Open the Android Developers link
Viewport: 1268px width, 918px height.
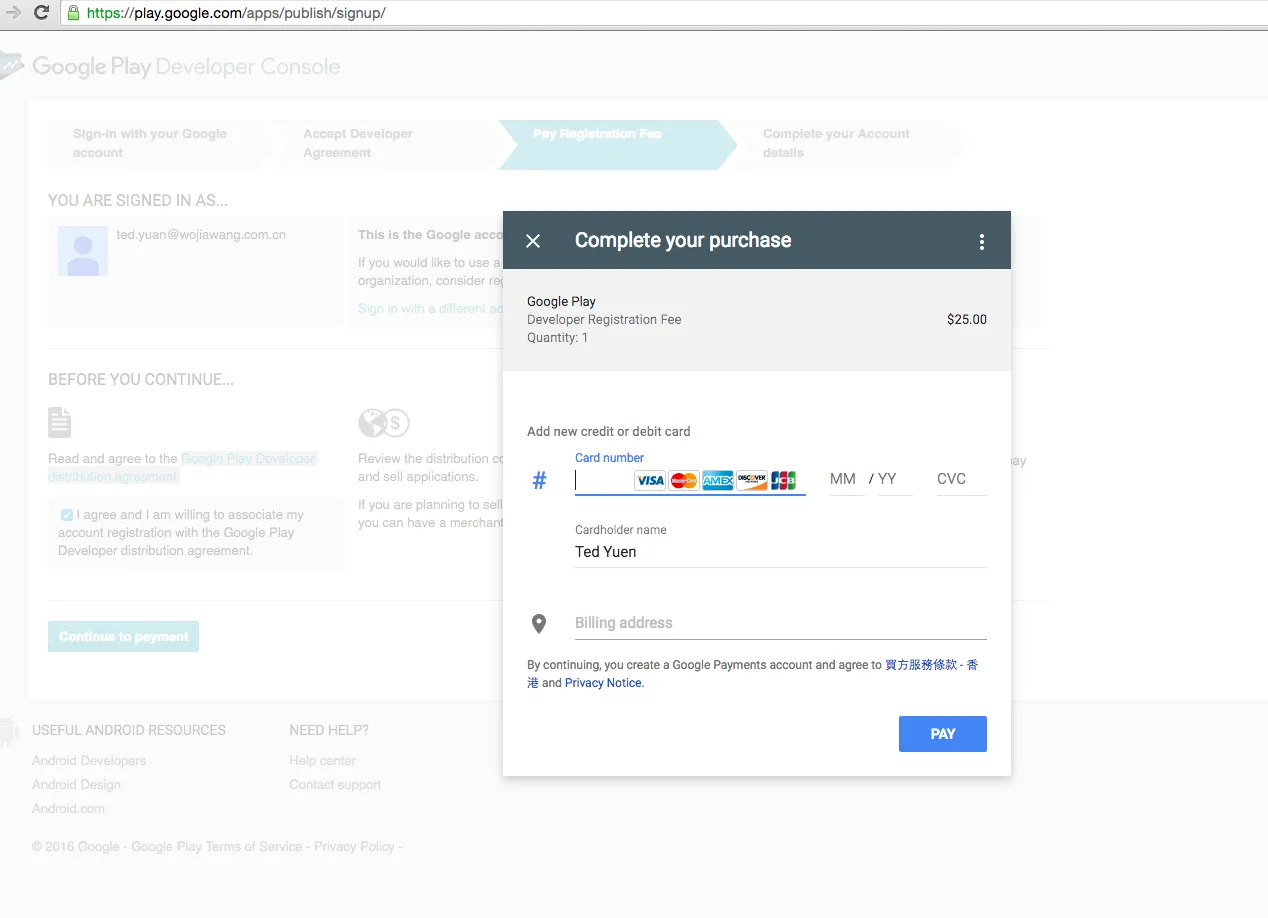89,761
